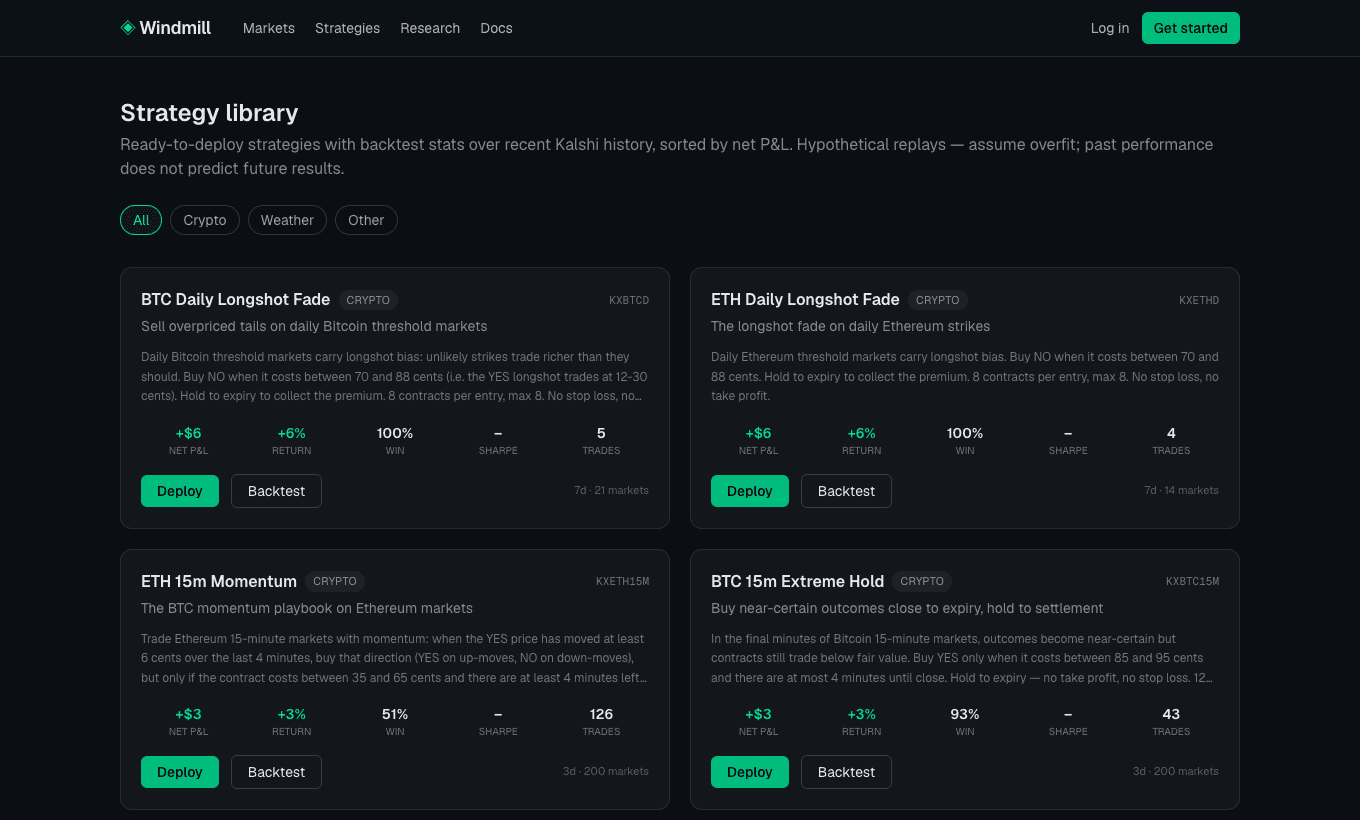
Task: Open the BTC 15m Extreme Hold title
Action: pos(797,581)
